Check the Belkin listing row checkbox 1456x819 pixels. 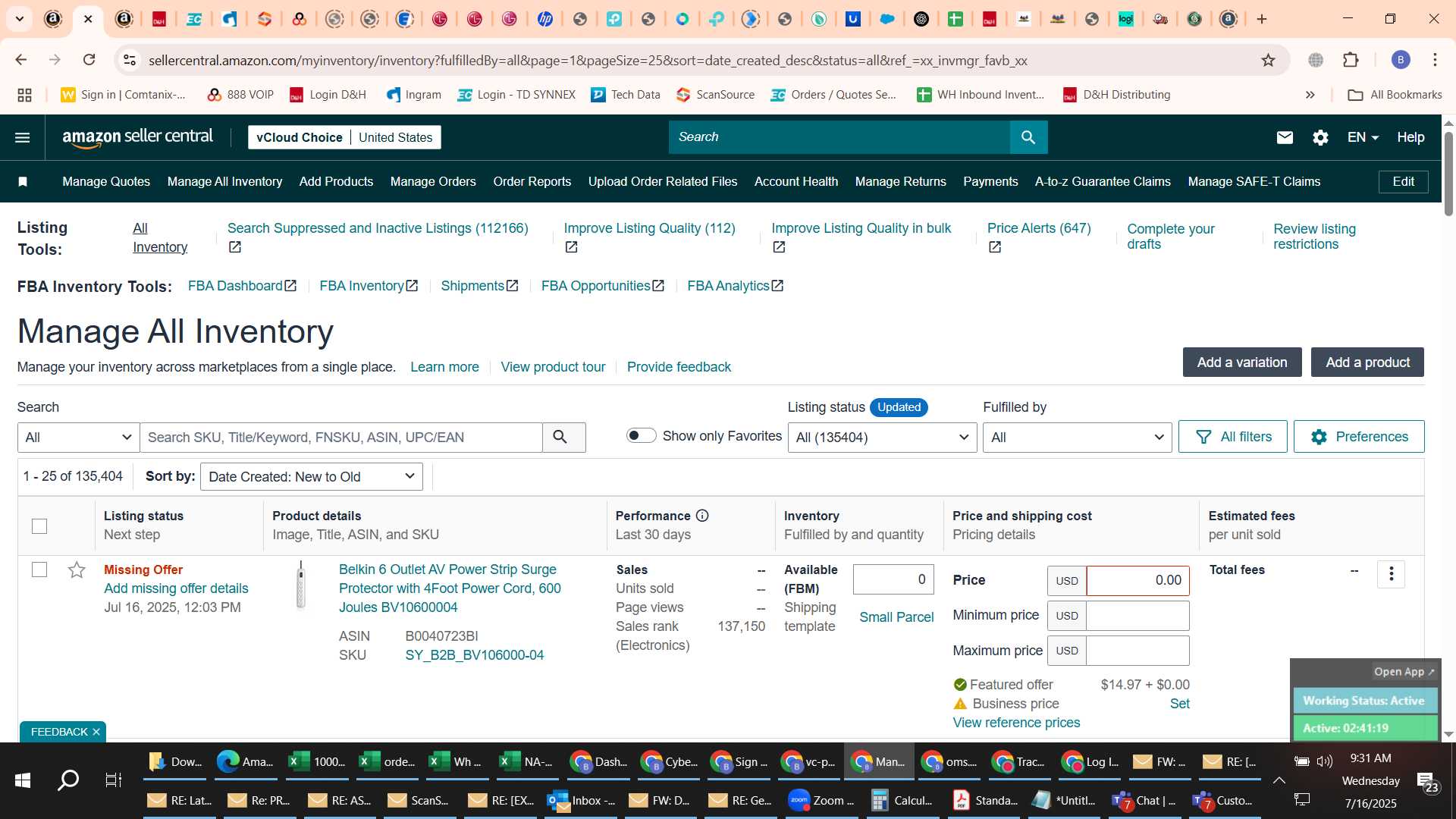tap(39, 570)
